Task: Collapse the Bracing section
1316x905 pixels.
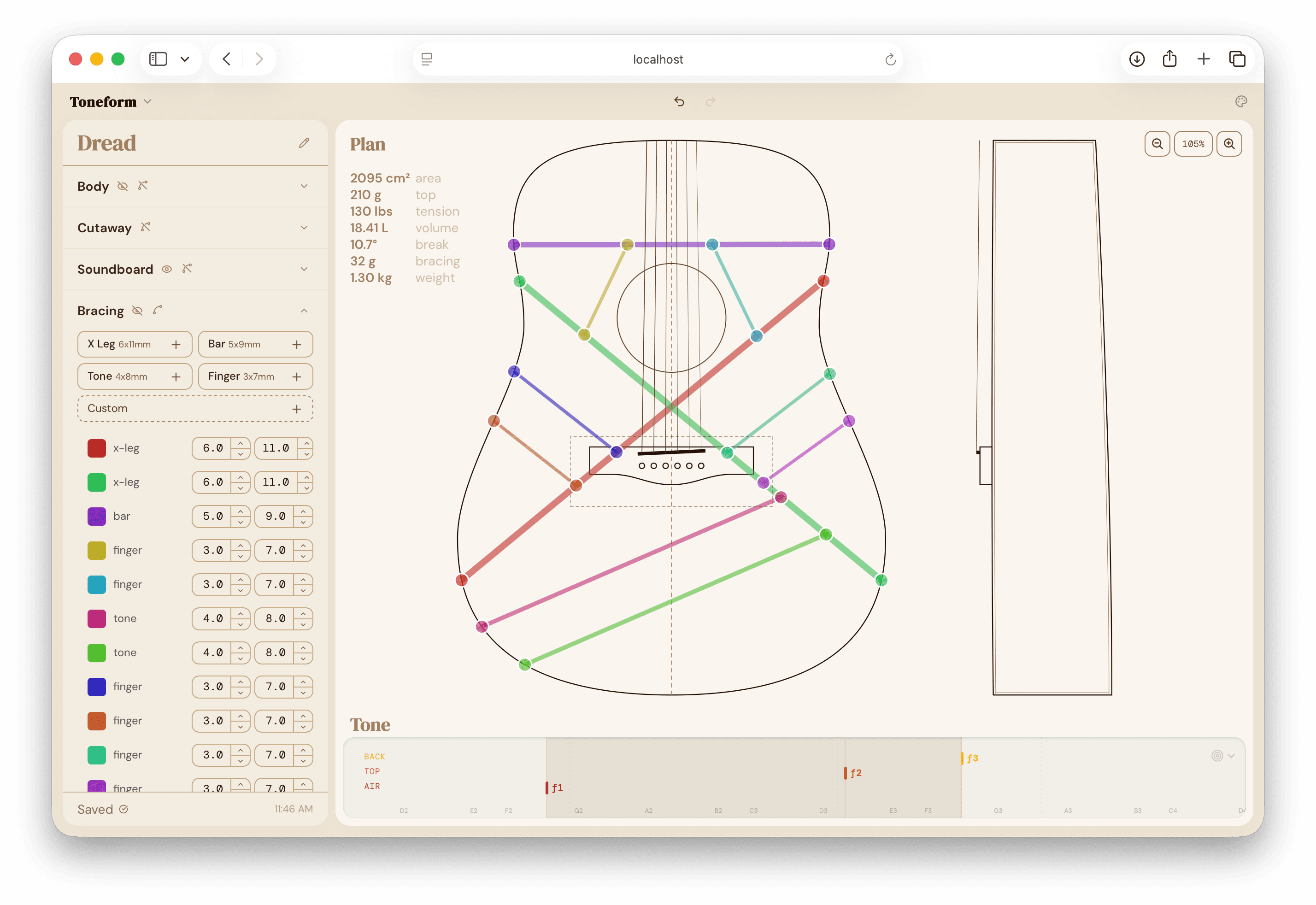Action: tap(305, 310)
